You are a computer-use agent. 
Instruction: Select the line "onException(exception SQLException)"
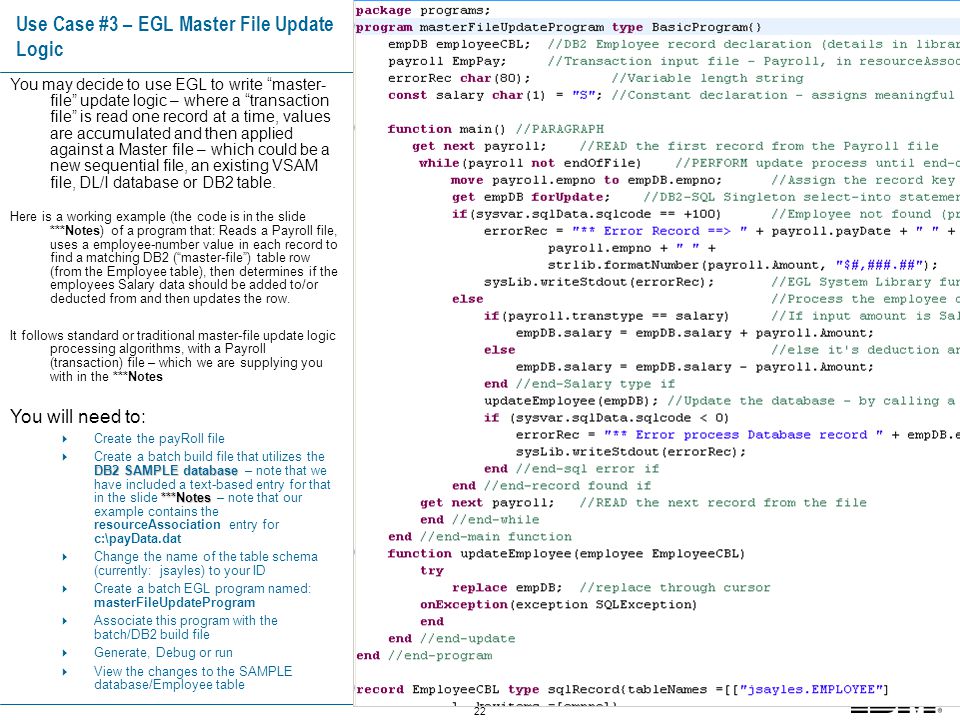558,605
